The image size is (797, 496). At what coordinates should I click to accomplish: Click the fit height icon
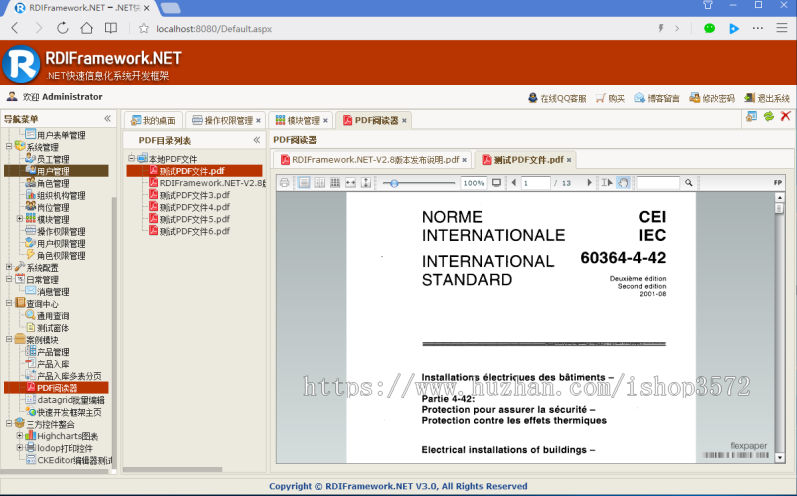(x=365, y=182)
